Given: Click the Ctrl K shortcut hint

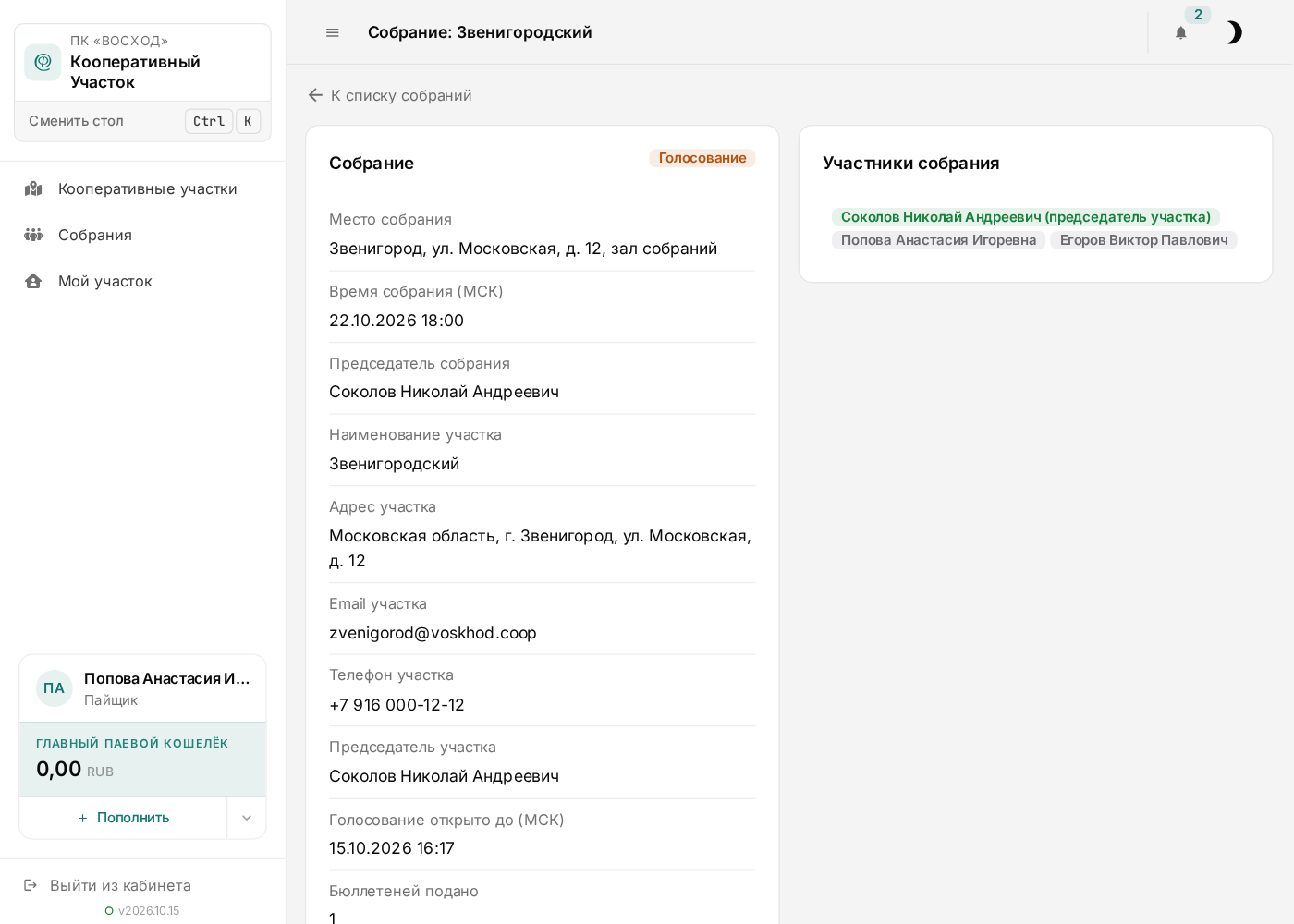Looking at the screenshot, I should pos(223,121).
